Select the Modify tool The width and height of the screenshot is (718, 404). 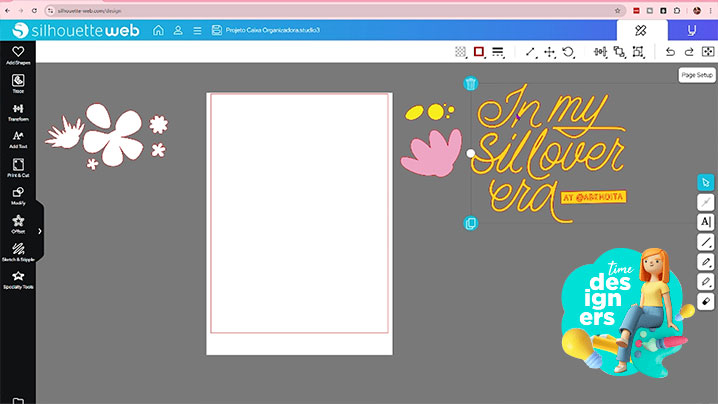[18, 195]
